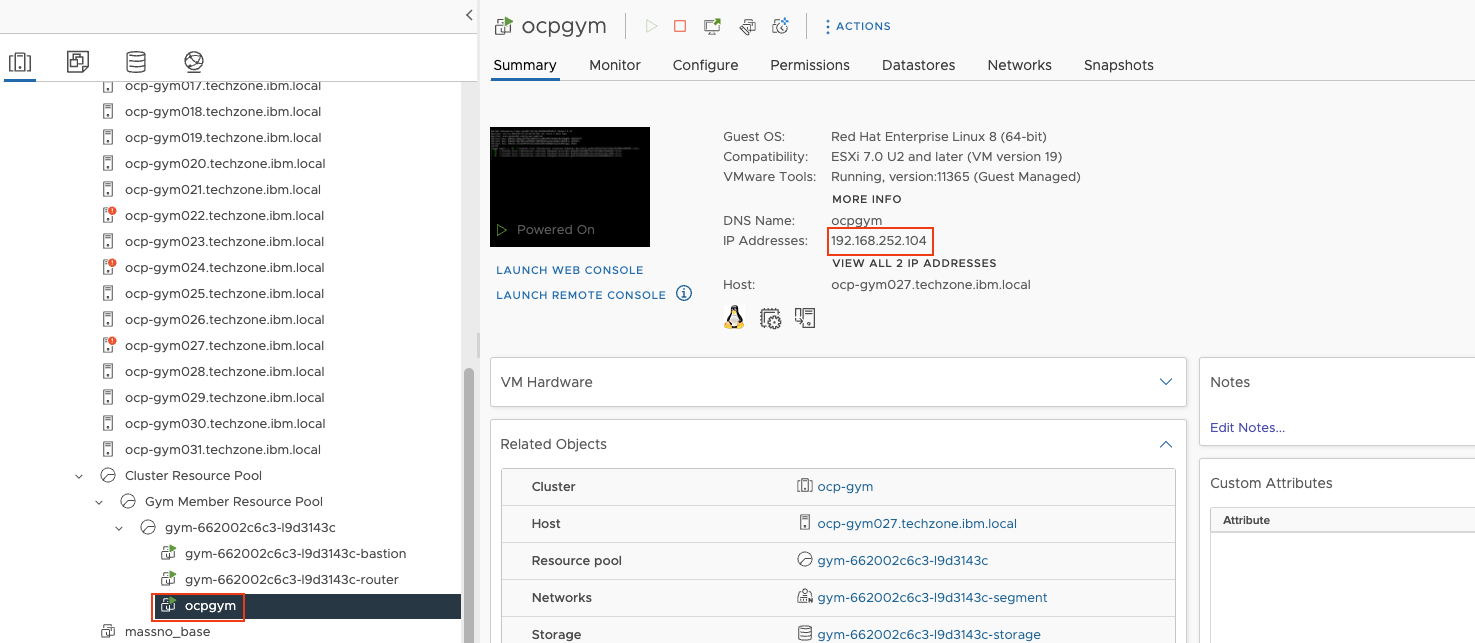This screenshot has width=1475, height=643.
Task: Collapse the navigator pane with the chevron
Action: pyautogui.click(x=469, y=15)
